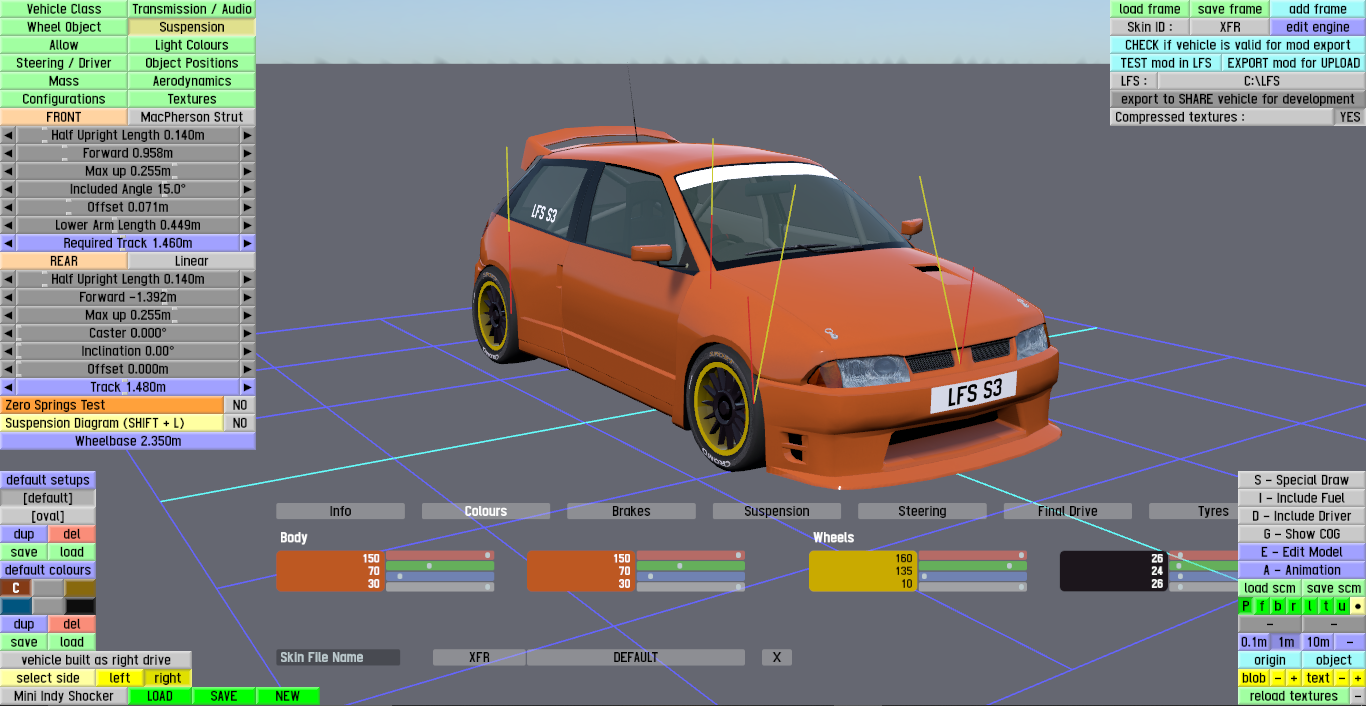Decrease Included Angle 15.0° value
Viewport: 1366px width, 706px height.
pos(8,189)
